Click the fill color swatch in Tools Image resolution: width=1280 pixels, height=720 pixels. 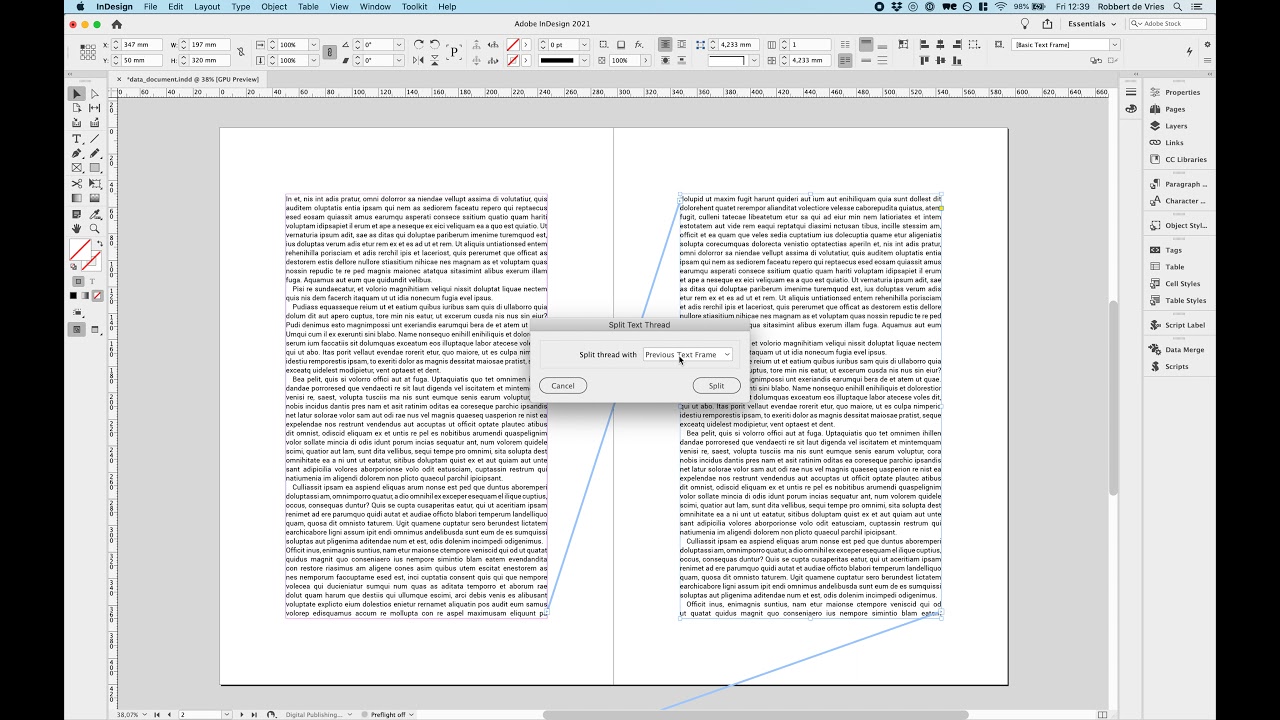click(x=79, y=249)
